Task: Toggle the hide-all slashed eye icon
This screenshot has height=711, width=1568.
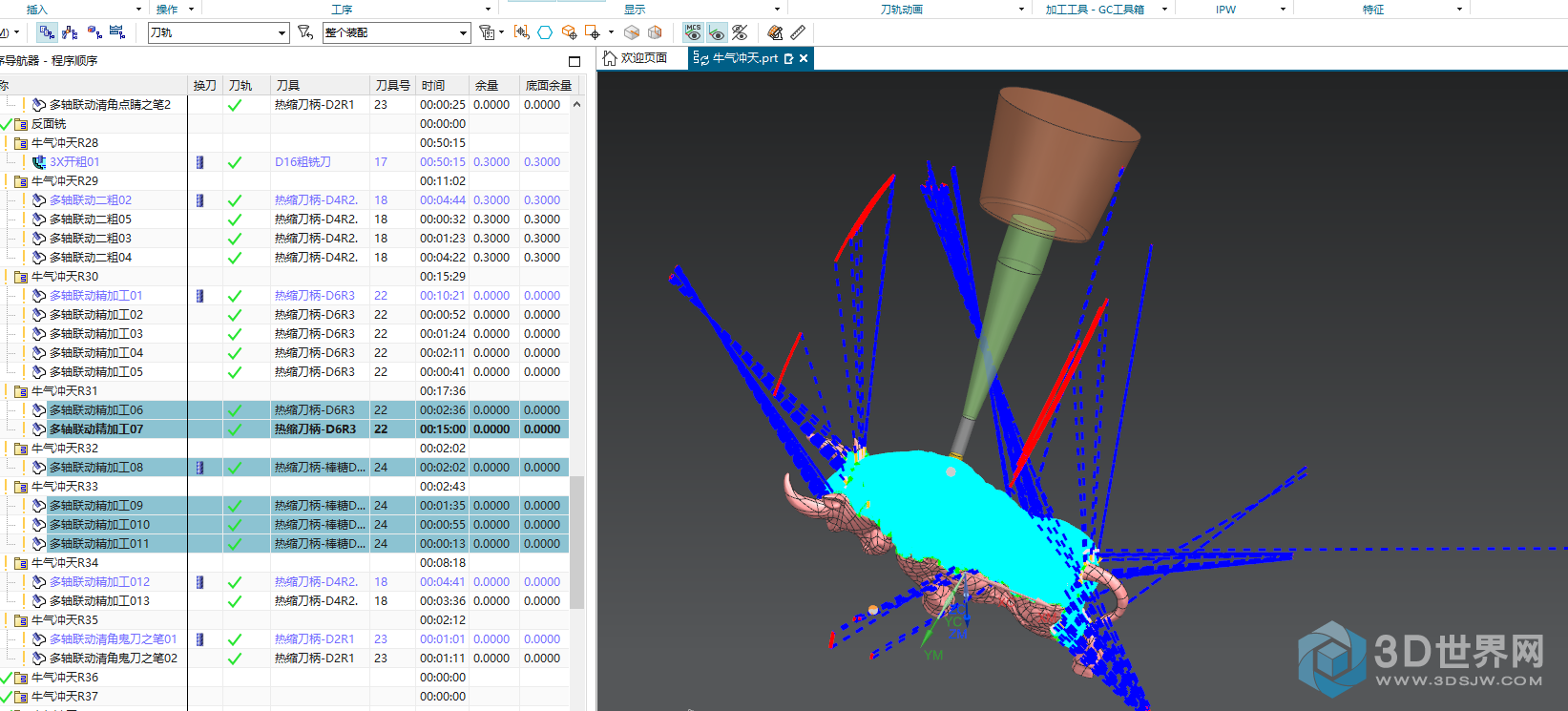Action: [740, 32]
